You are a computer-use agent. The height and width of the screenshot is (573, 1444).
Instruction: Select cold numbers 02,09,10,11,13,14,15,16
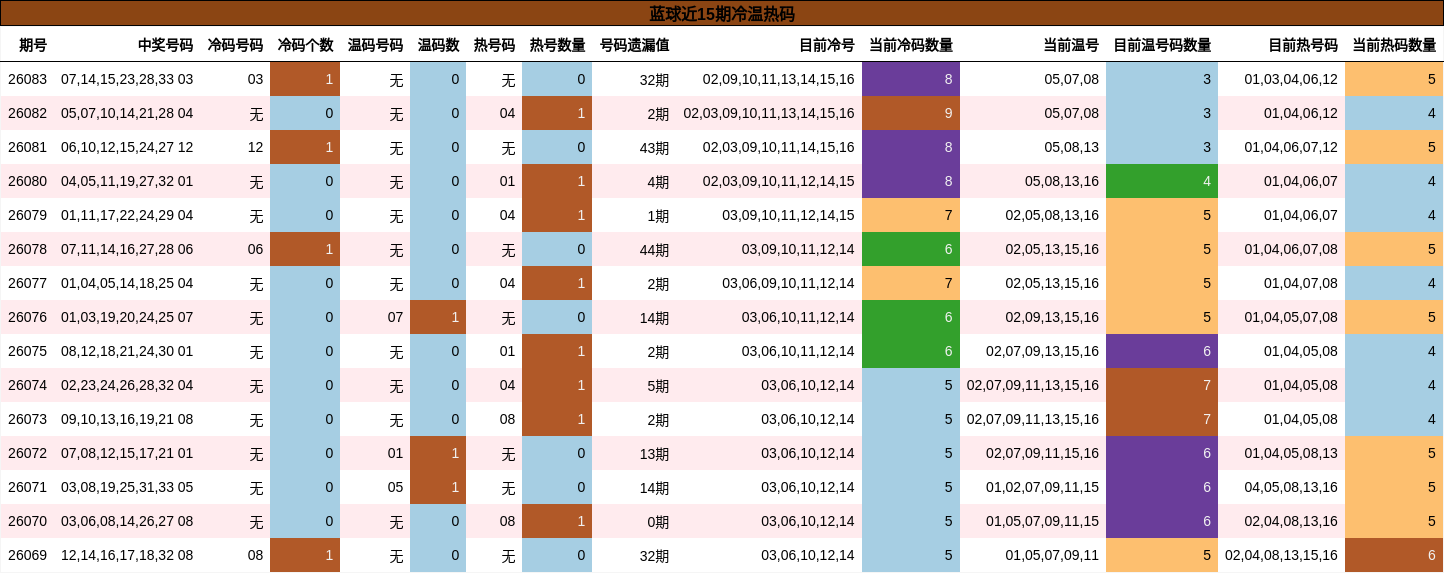(x=779, y=79)
